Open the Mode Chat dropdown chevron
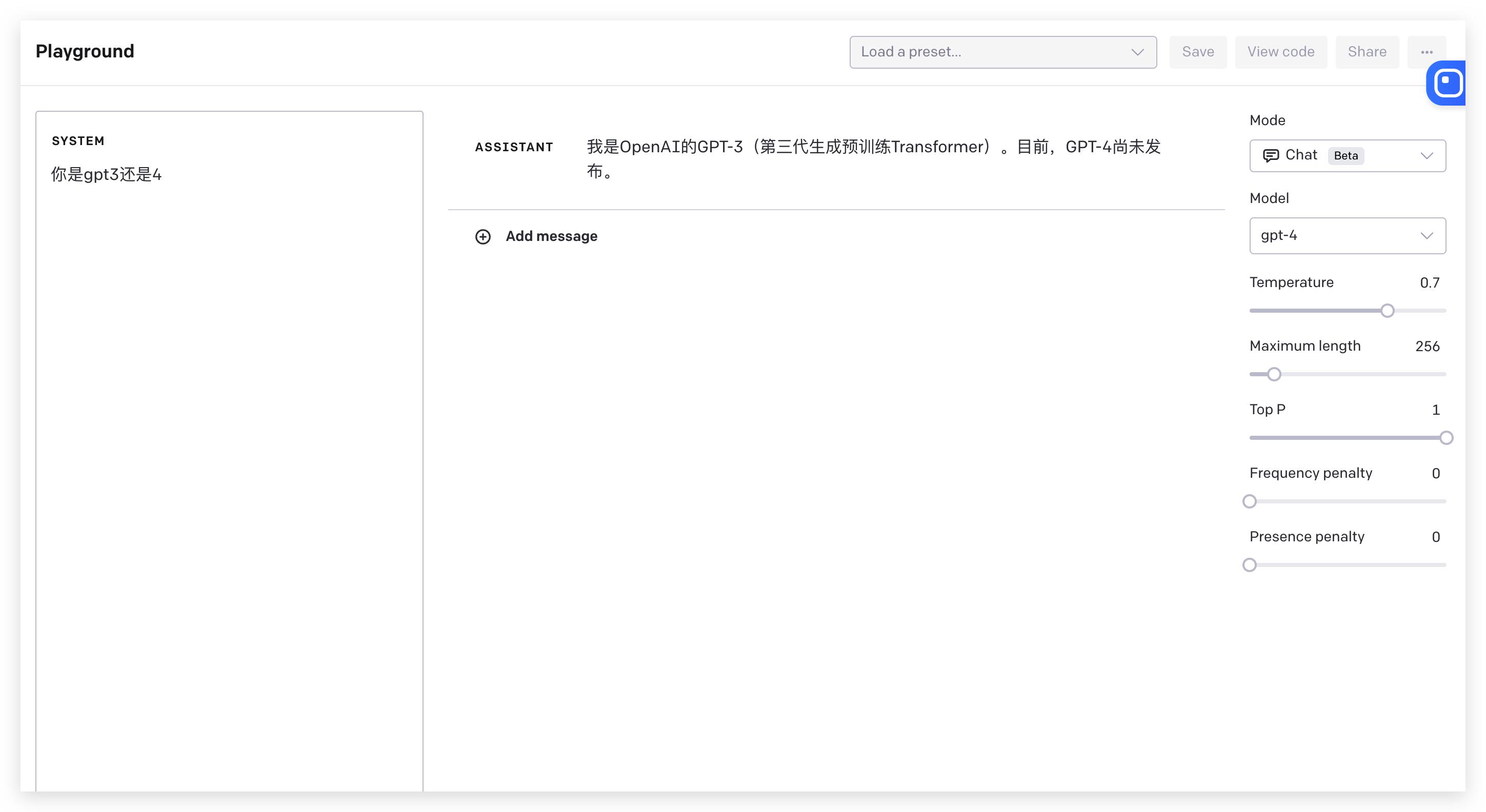Viewport: 1486px width, 812px height. coord(1426,156)
